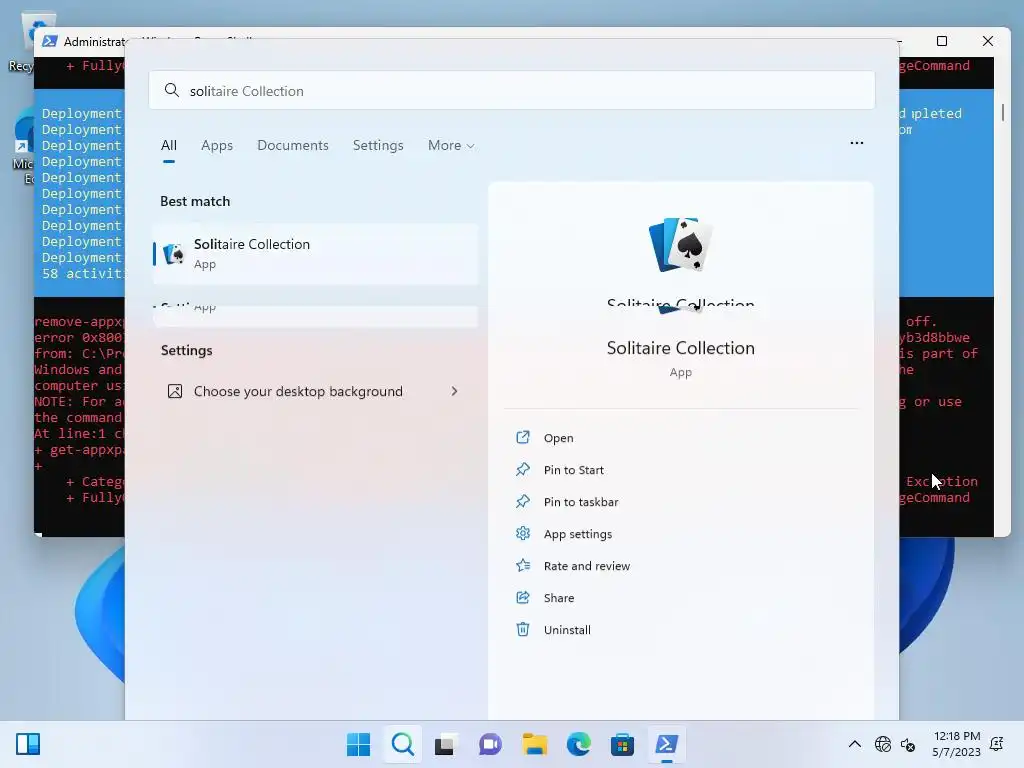The image size is (1024, 768).
Task: Open the search options ellipsis menu
Action: pyautogui.click(x=856, y=143)
